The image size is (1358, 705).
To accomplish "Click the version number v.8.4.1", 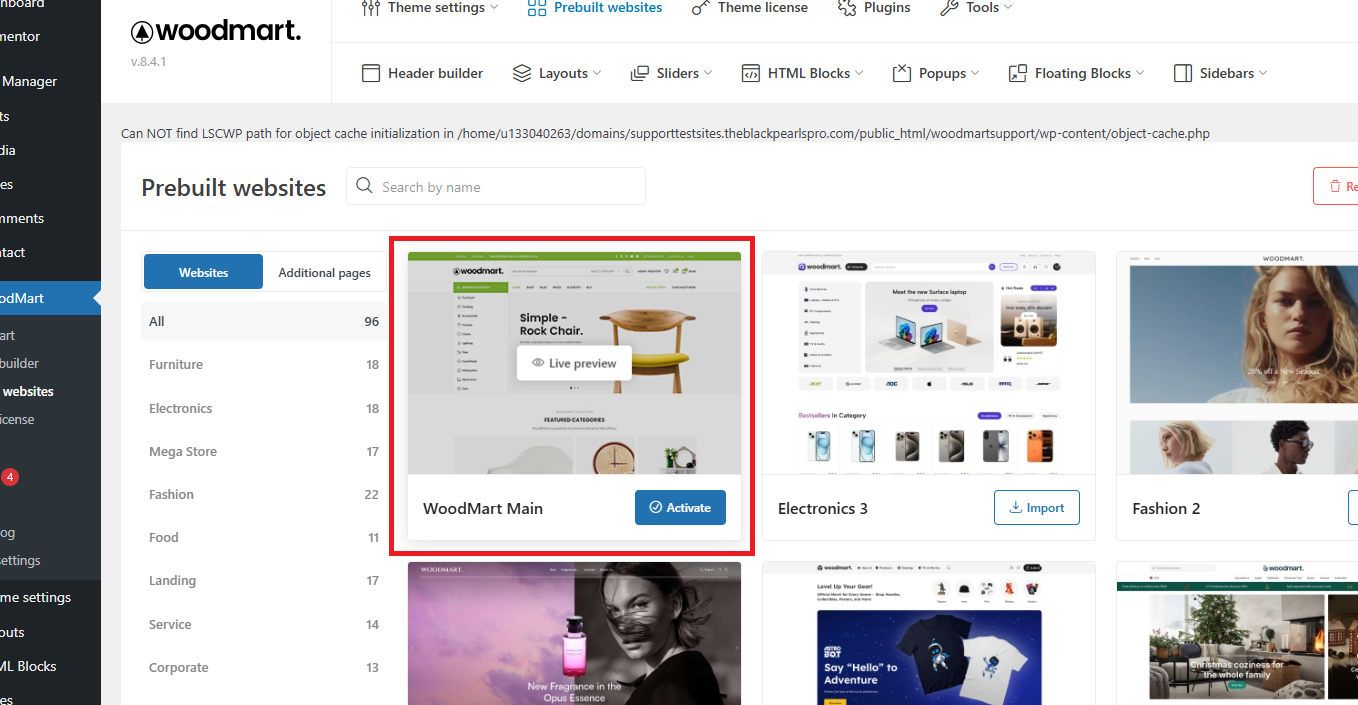I will pyautogui.click(x=148, y=62).
